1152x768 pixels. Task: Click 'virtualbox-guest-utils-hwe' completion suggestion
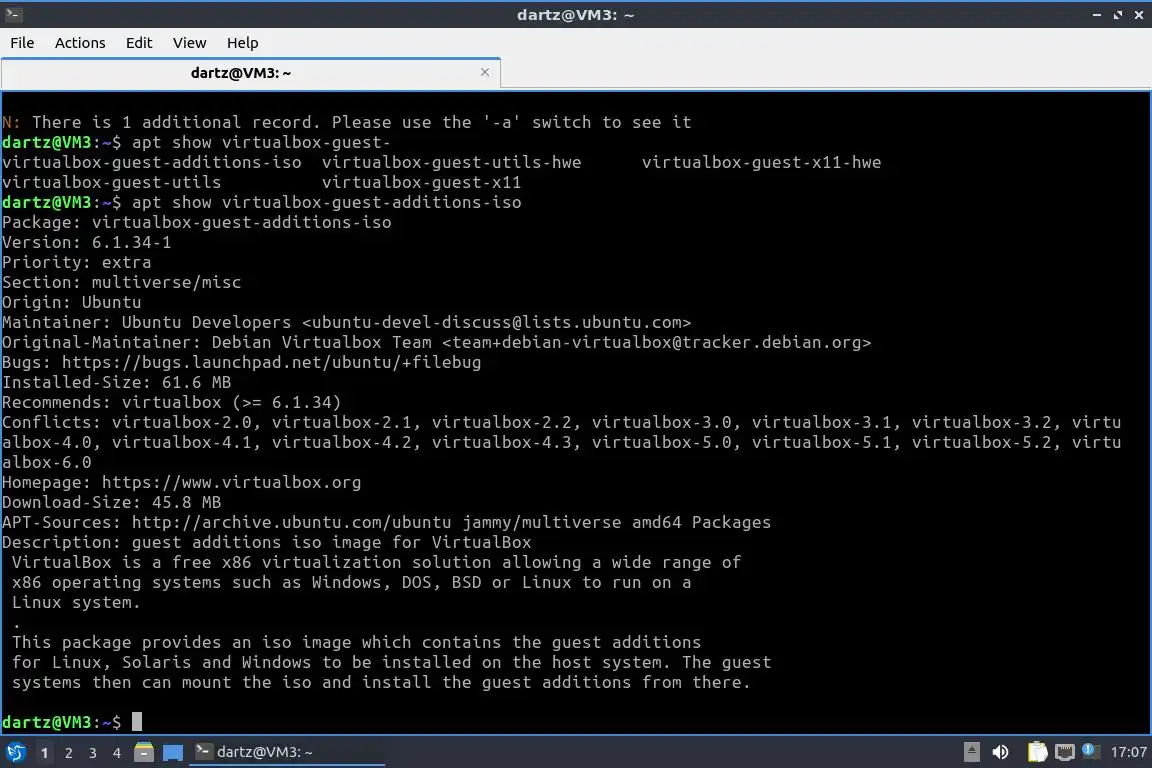(451, 162)
